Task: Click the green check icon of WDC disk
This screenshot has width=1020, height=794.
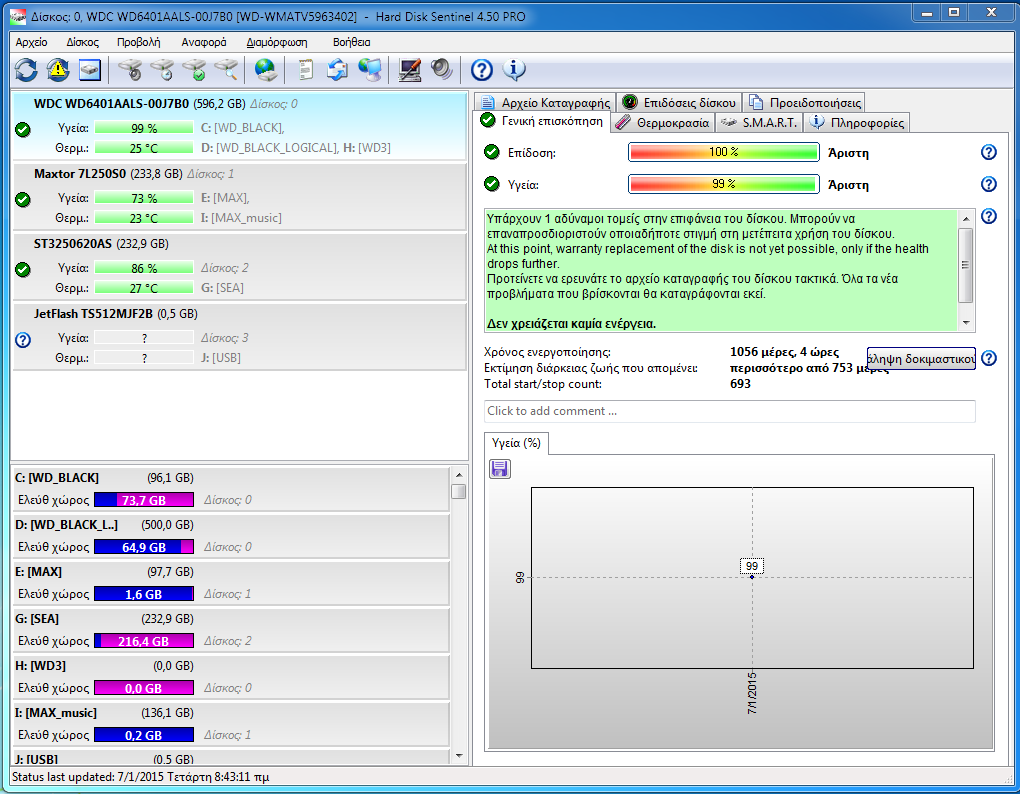Action: point(23,129)
